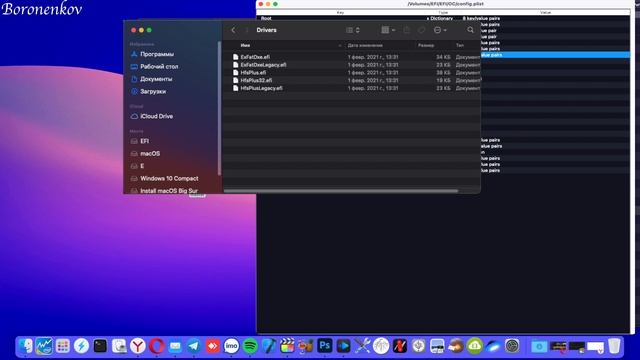This screenshot has height=360, width=640.
Task: Open the Finder search magnifier
Action: [470, 30]
